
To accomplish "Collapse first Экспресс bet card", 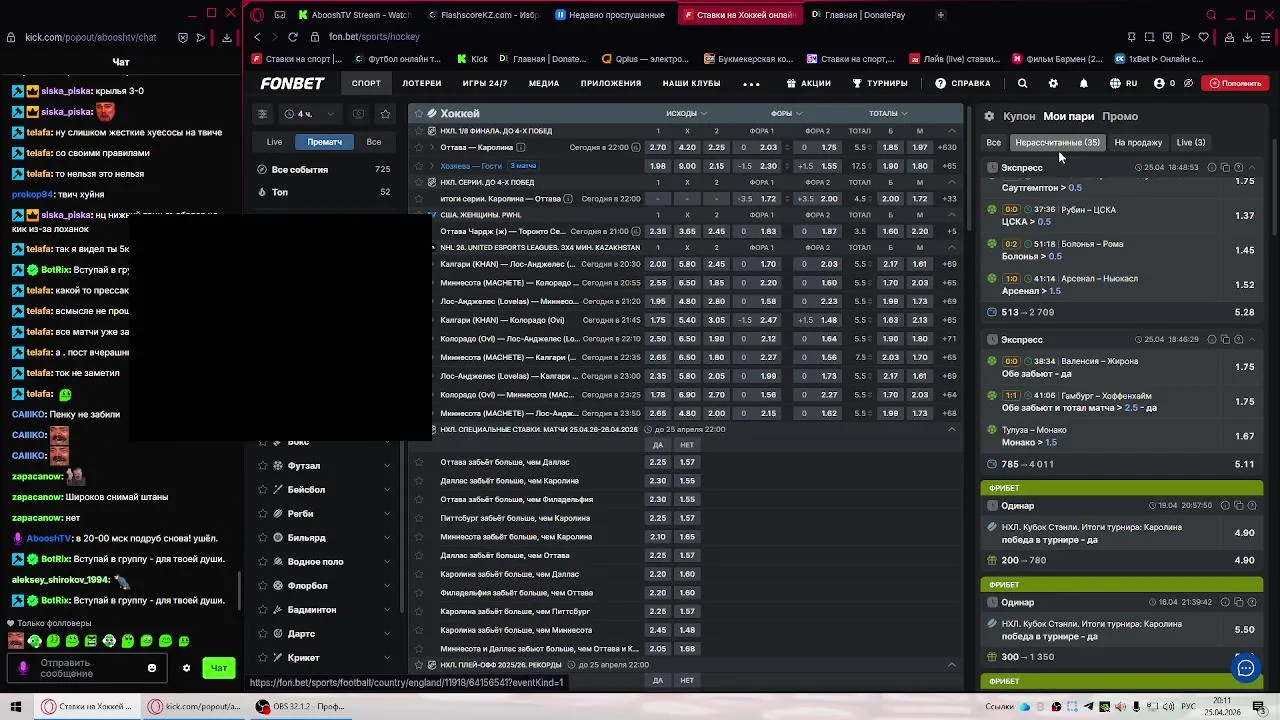I will pos(1252,168).
